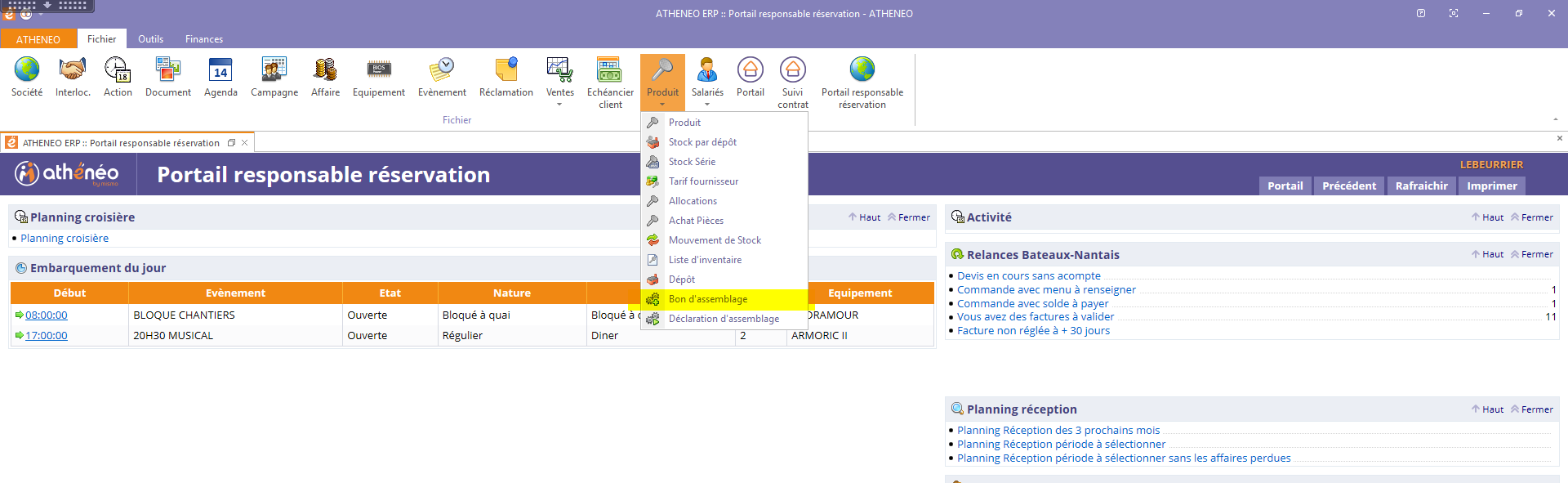Open the ATHENEO application tab
This screenshot has height=483, width=1568.
tap(38, 39)
